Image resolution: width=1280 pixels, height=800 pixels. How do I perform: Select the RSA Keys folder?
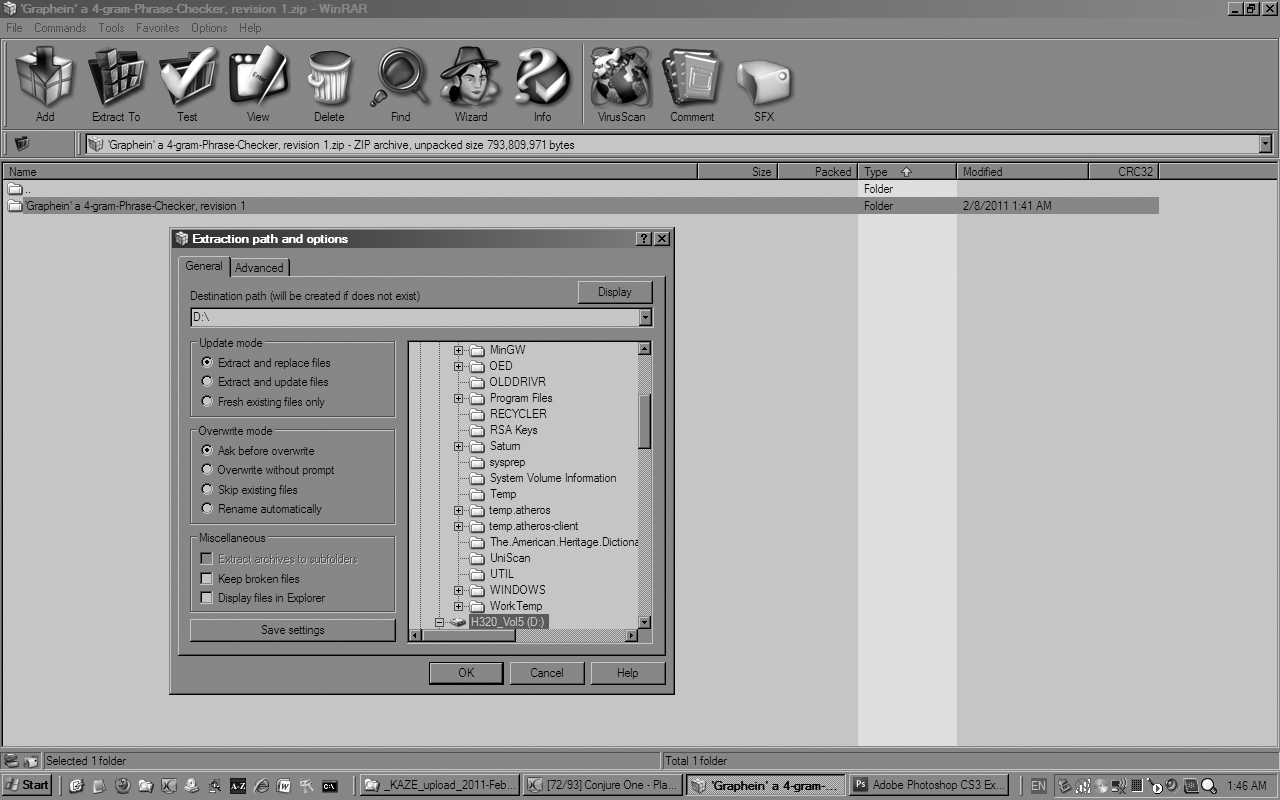513,430
